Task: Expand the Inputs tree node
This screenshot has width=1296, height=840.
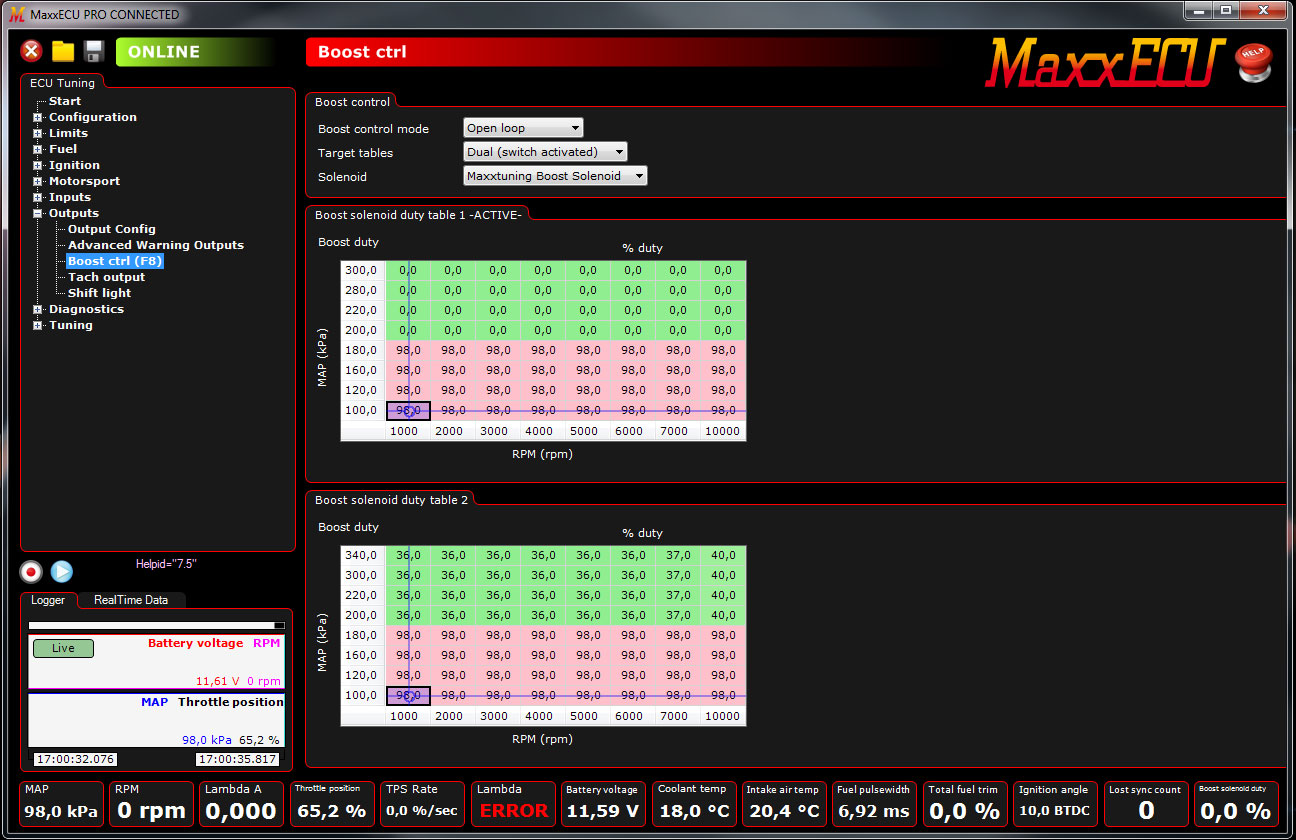Action: 38,197
